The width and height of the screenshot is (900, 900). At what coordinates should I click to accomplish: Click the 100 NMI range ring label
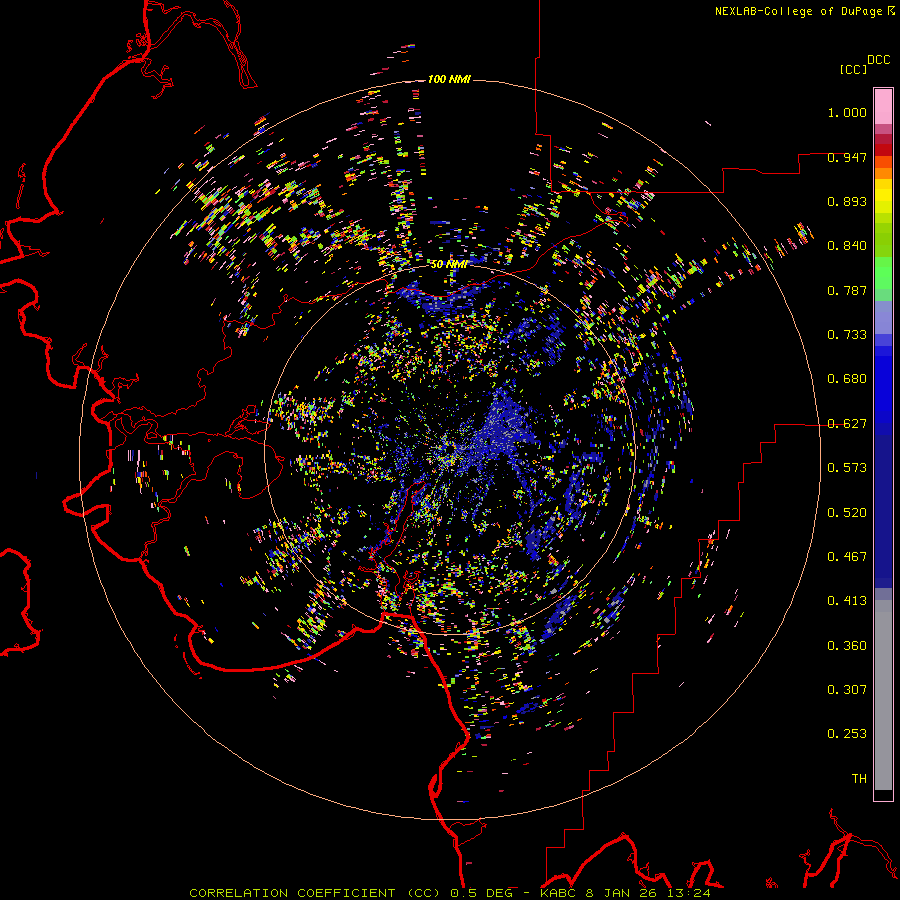tap(449, 79)
